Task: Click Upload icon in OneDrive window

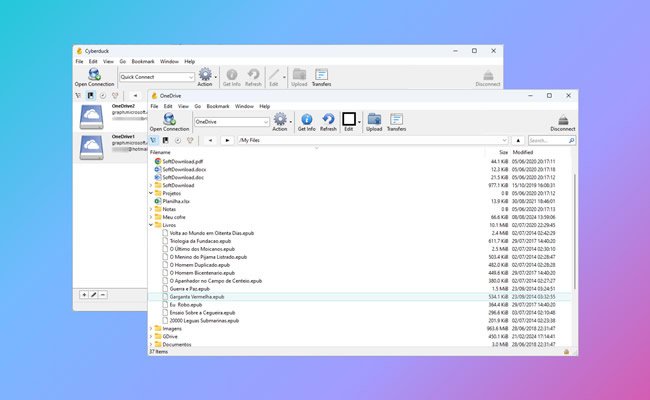Action: [374, 119]
